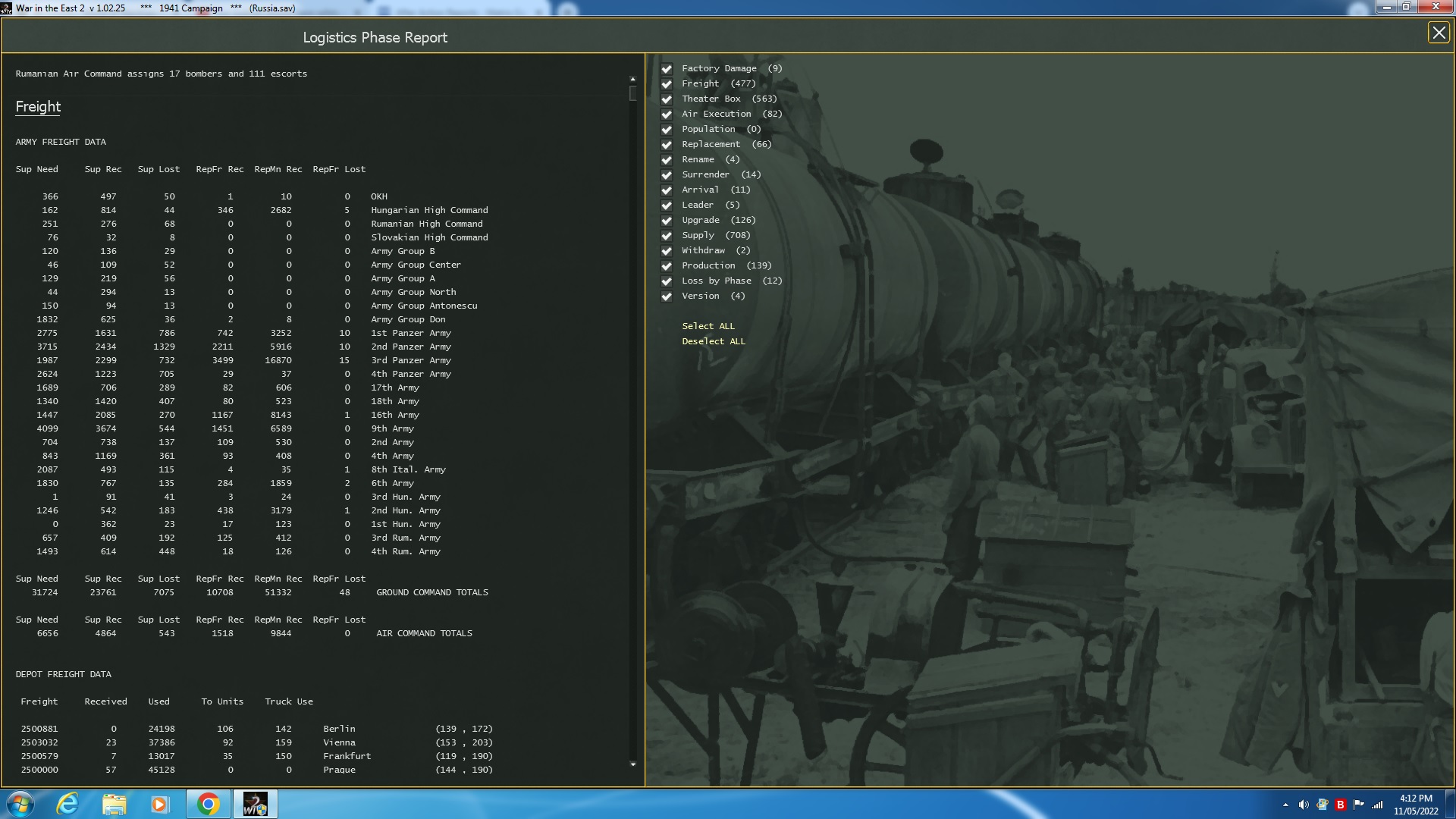The image size is (1456, 819).
Task: Launch Internet Explorer from taskbar
Action: [x=68, y=804]
